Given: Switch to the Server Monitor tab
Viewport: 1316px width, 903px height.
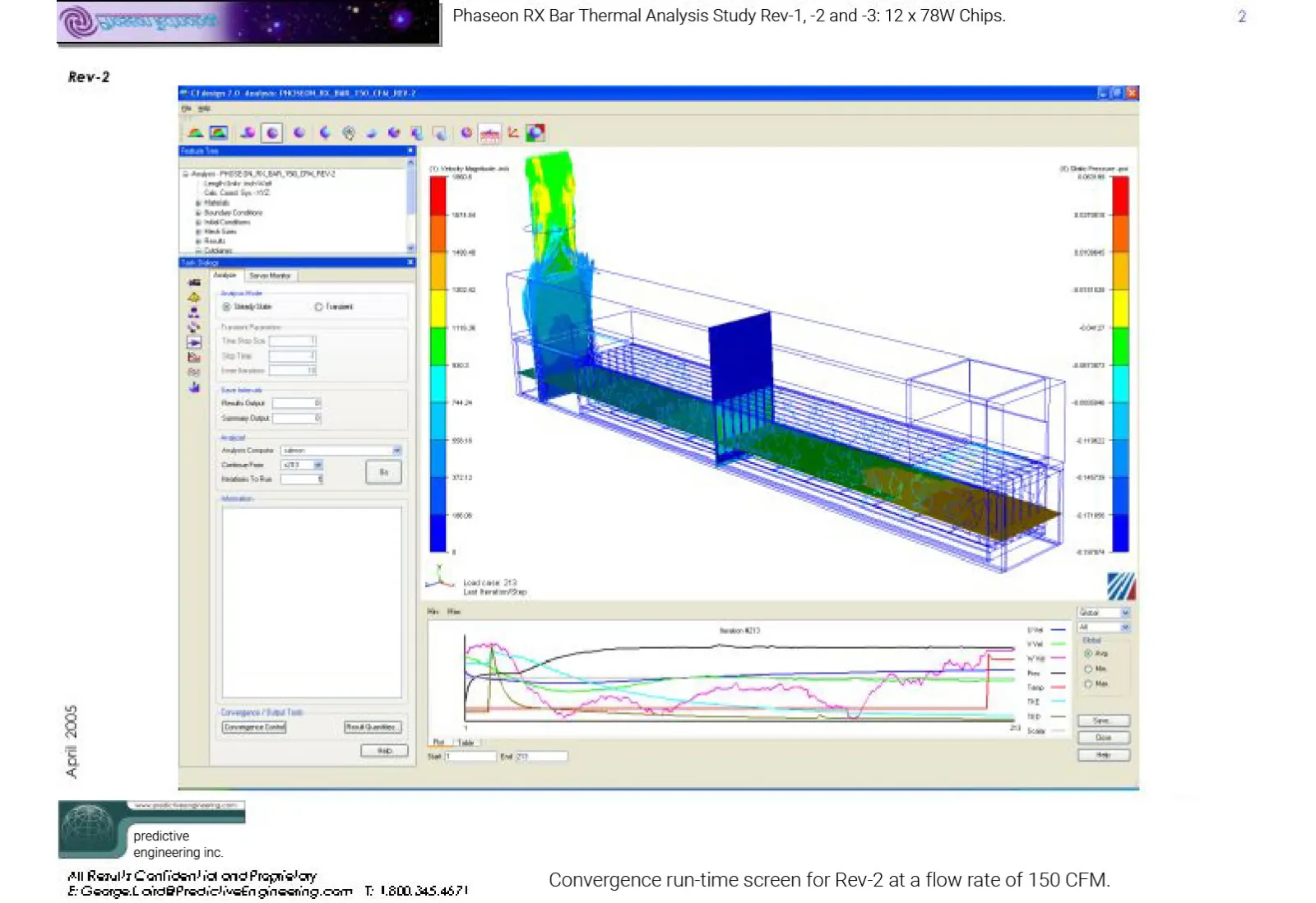Looking at the screenshot, I should 270,276.
